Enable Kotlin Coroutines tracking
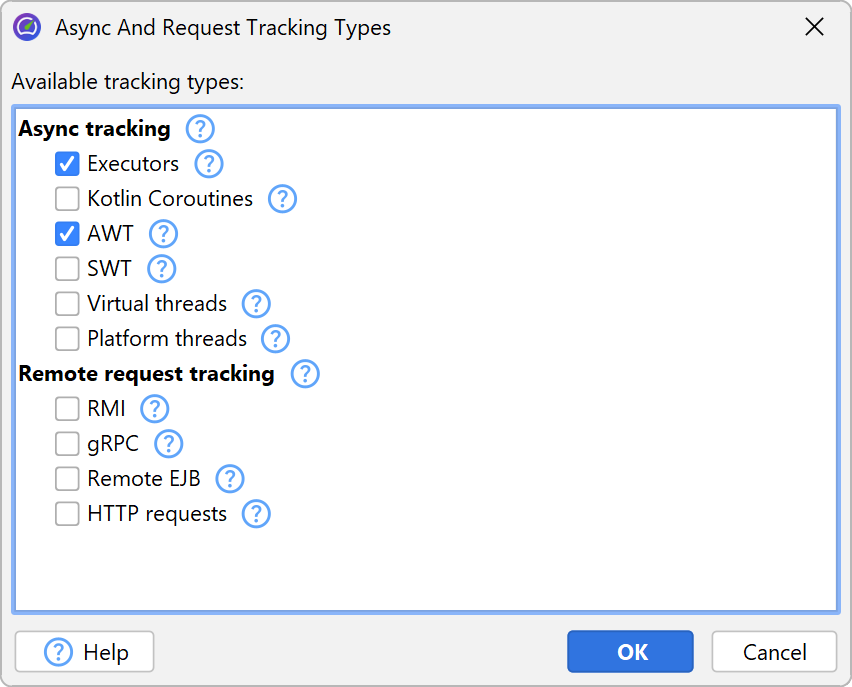 coord(67,199)
